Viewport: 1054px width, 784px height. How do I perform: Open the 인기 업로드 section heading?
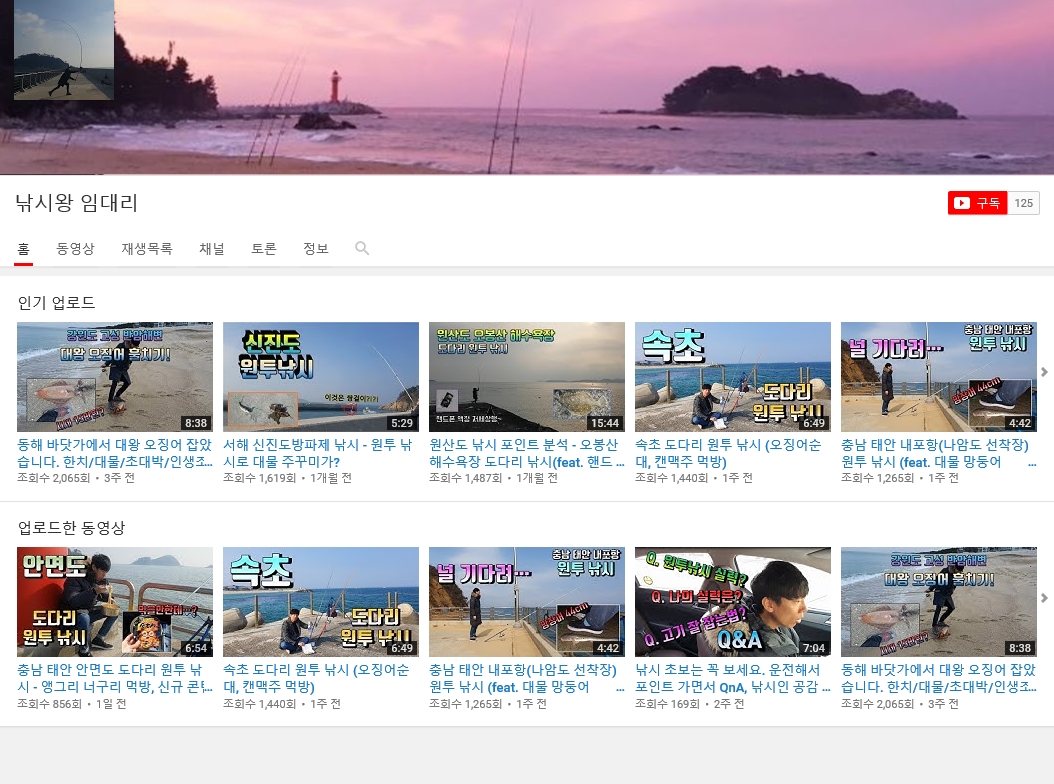(57, 302)
